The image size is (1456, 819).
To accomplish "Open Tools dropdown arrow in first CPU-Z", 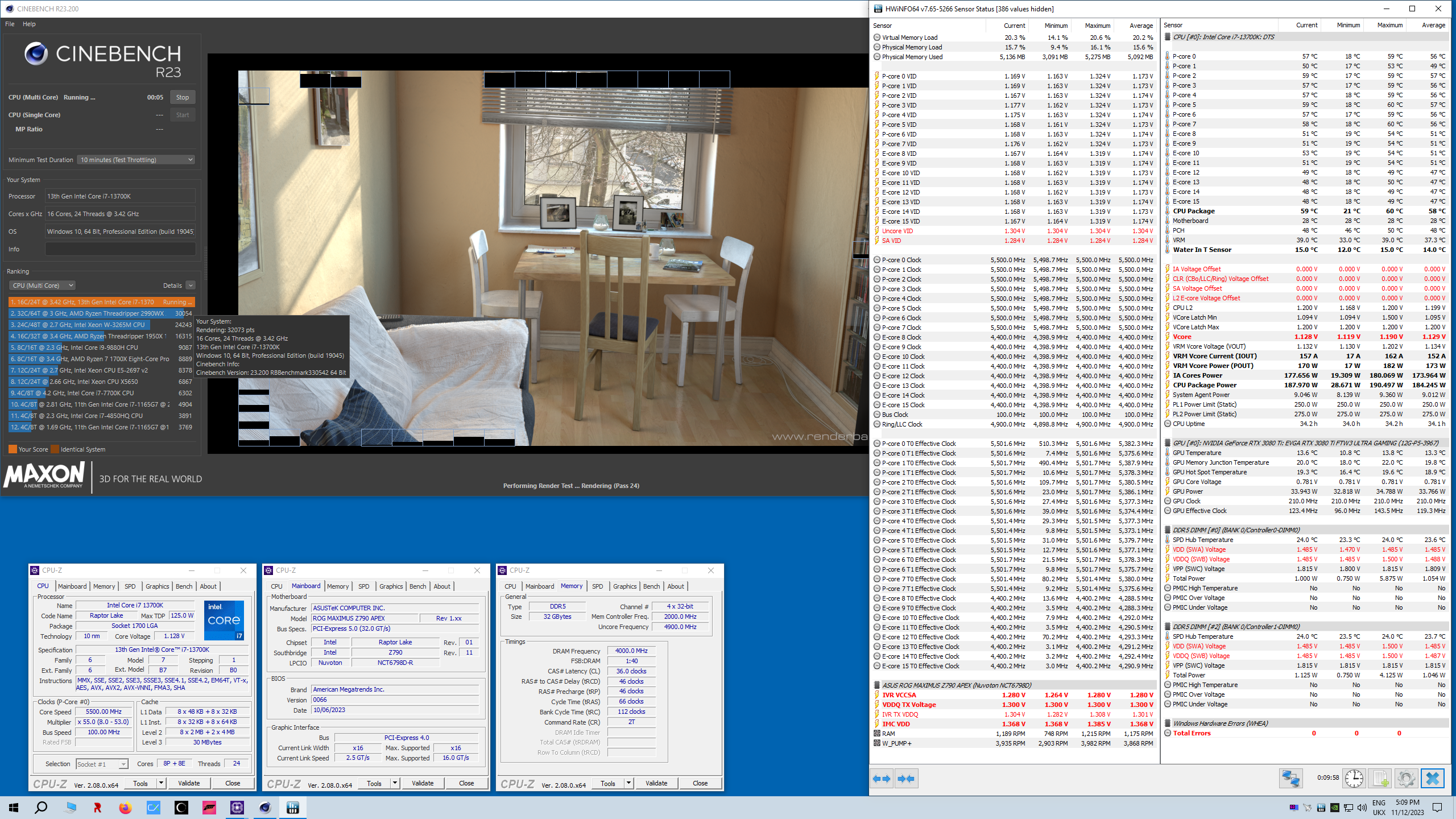I will pyautogui.click(x=162, y=783).
